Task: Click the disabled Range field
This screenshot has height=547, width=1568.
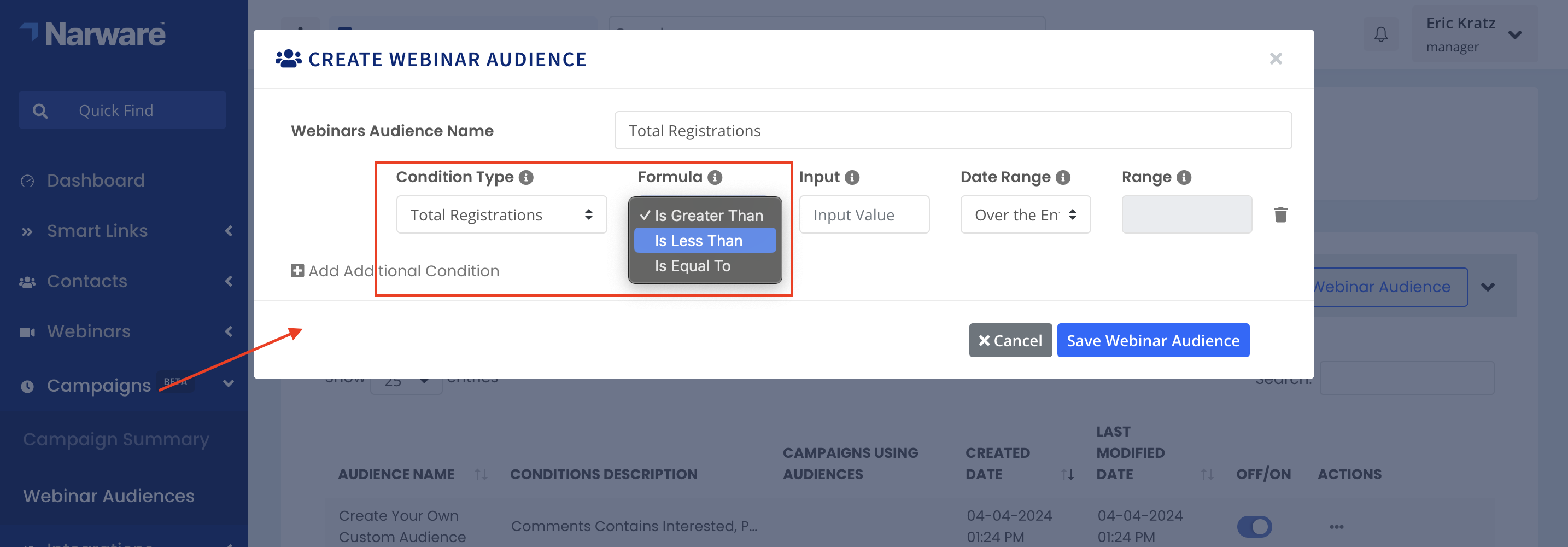Action: tap(1186, 214)
